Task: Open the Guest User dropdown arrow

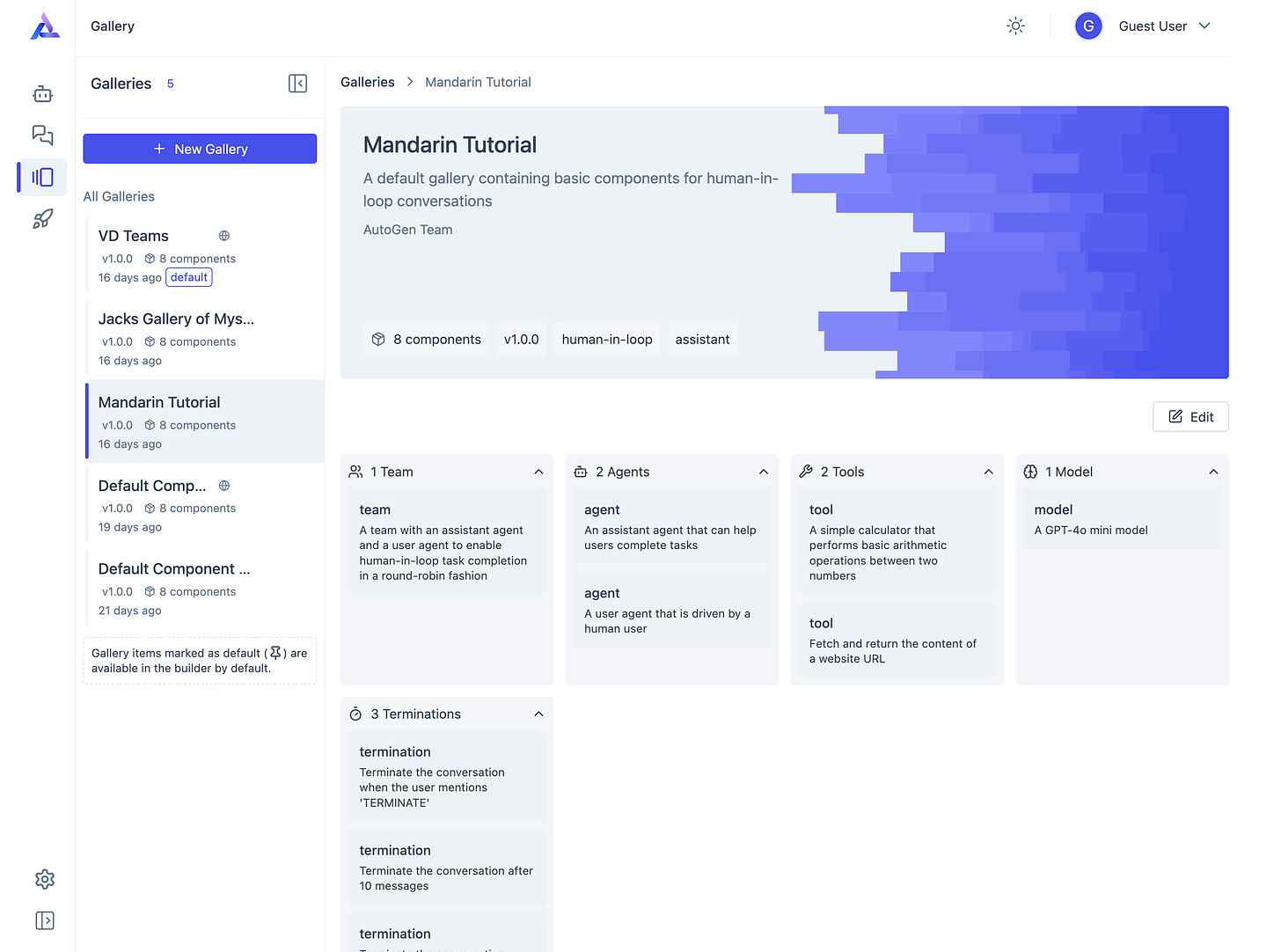Action: (1204, 26)
